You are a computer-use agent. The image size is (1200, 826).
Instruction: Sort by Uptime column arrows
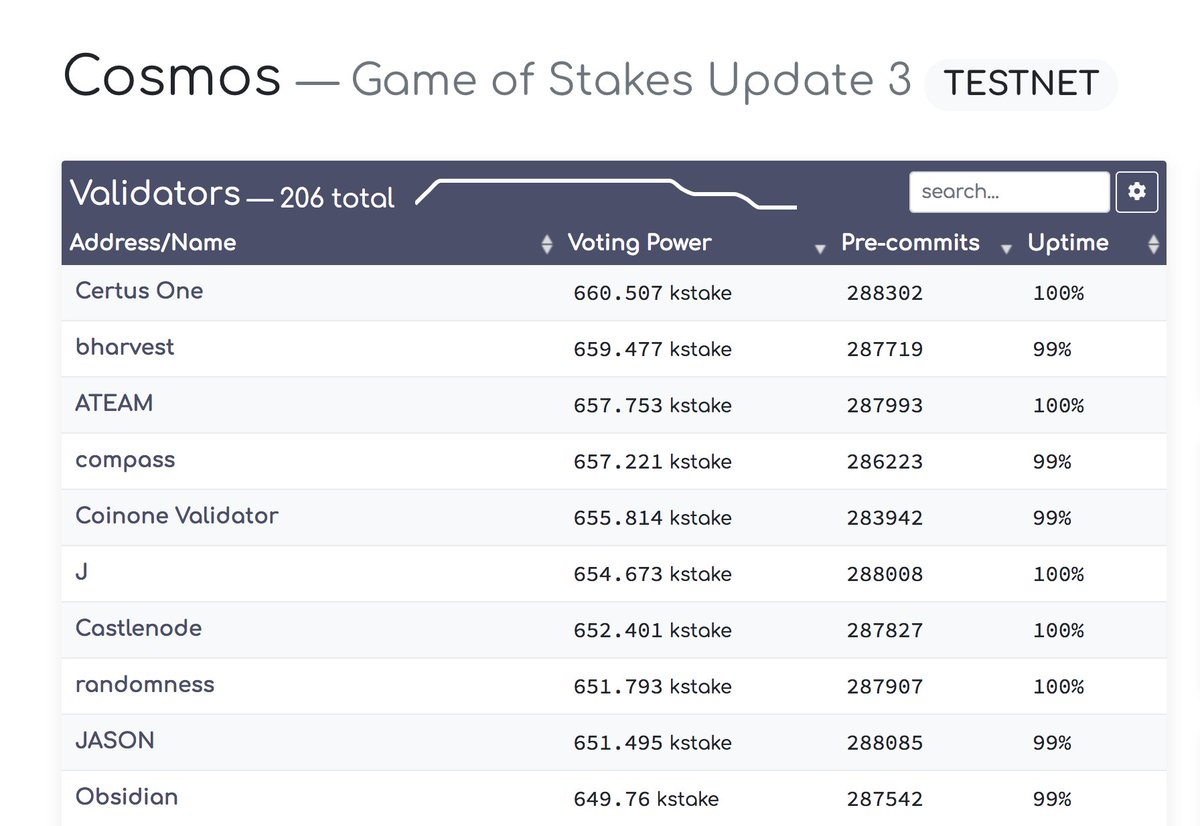[1154, 244]
